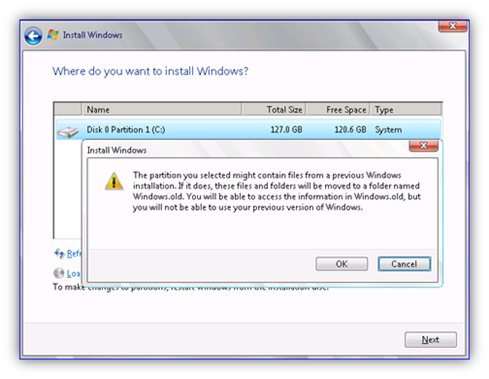Click the 127.0 GB total size value
The image size is (489, 379).
[x=286, y=130]
